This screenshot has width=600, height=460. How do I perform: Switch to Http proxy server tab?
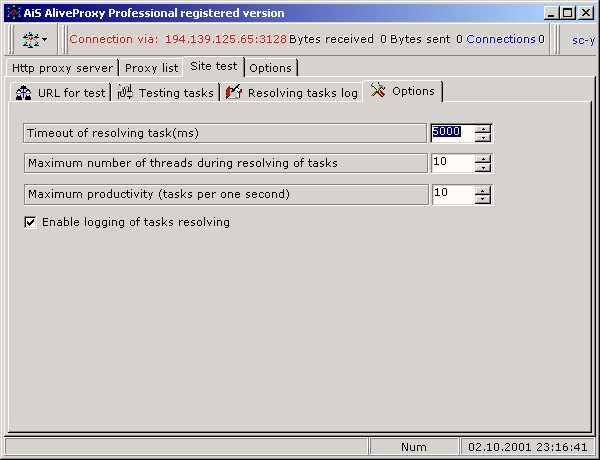click(x=62, y=68)
